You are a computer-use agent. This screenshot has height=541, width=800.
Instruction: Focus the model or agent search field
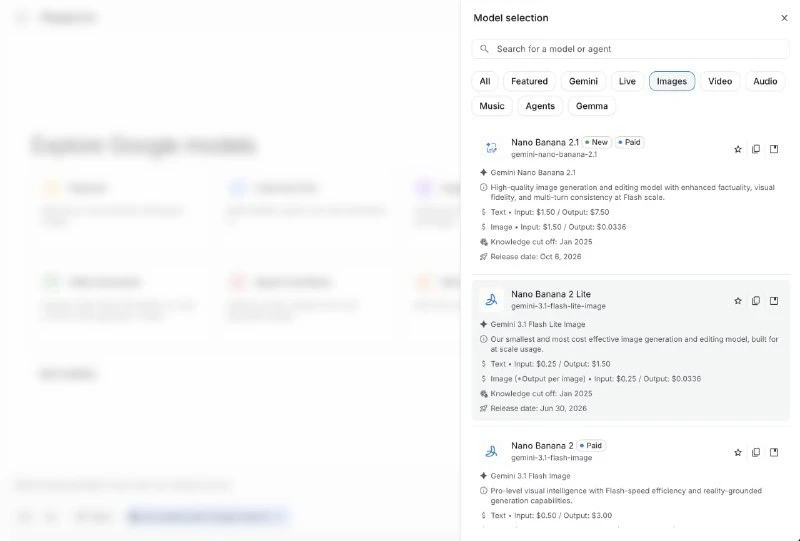click(631, 49)
